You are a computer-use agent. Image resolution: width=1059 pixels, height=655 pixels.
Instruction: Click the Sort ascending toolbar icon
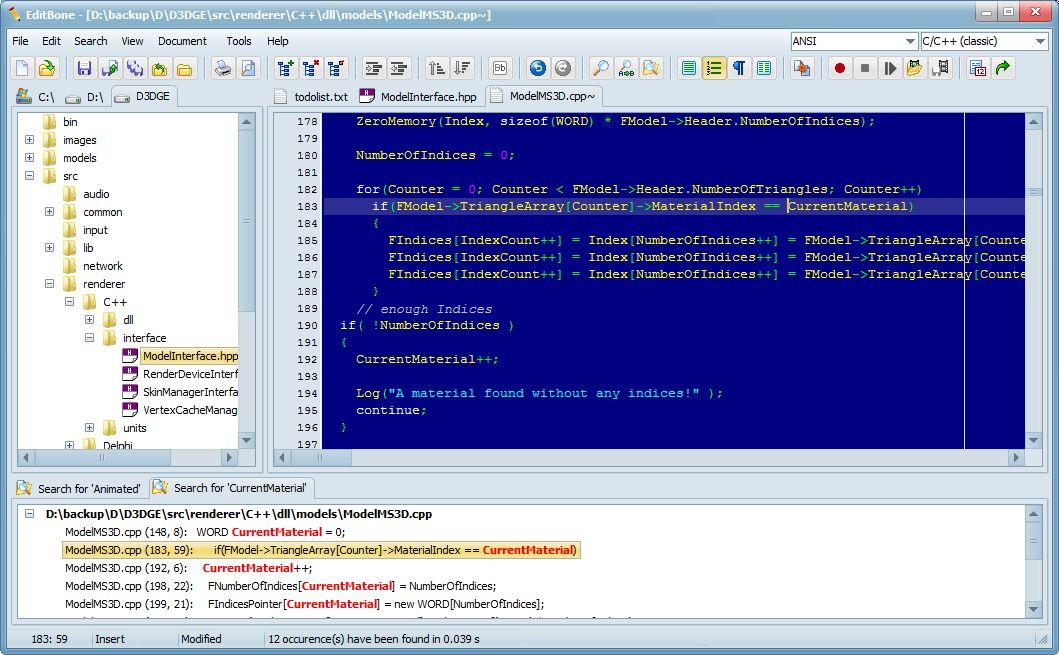437,68
